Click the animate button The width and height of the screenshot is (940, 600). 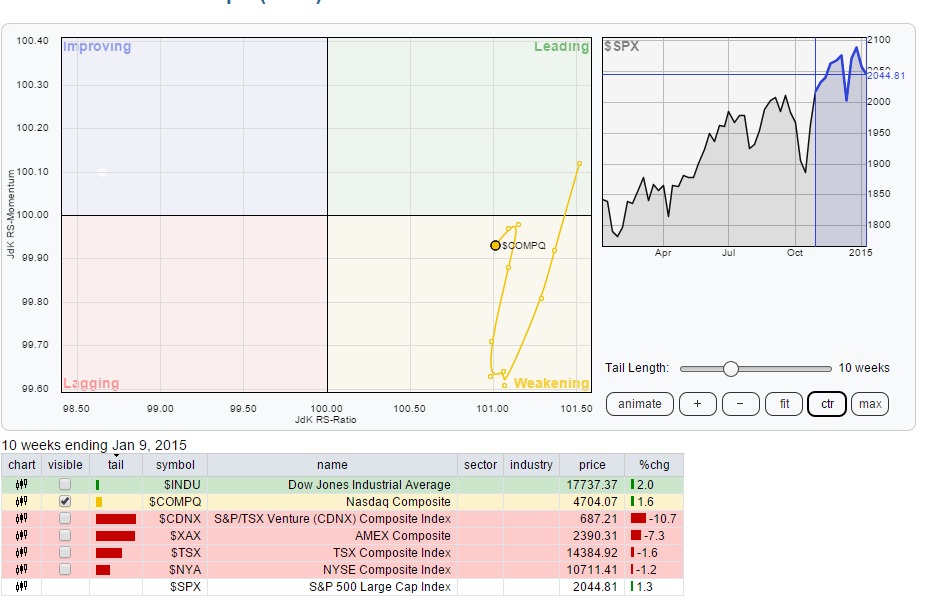point(640,404)
